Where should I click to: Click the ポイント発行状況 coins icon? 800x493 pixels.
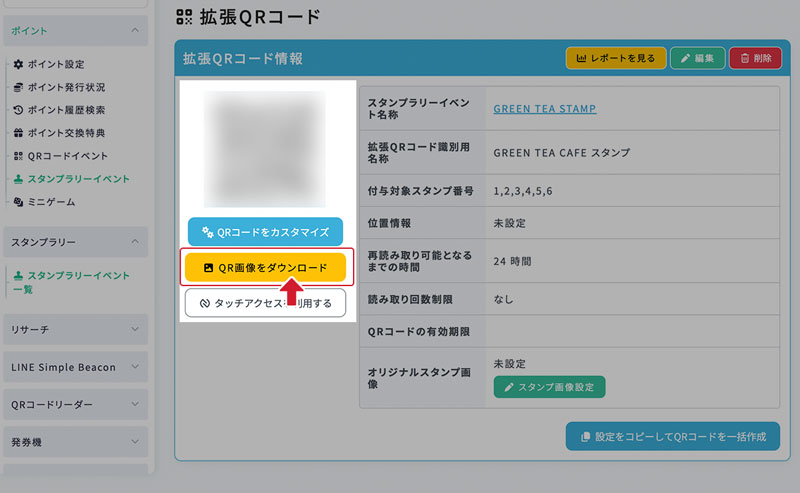19,87
